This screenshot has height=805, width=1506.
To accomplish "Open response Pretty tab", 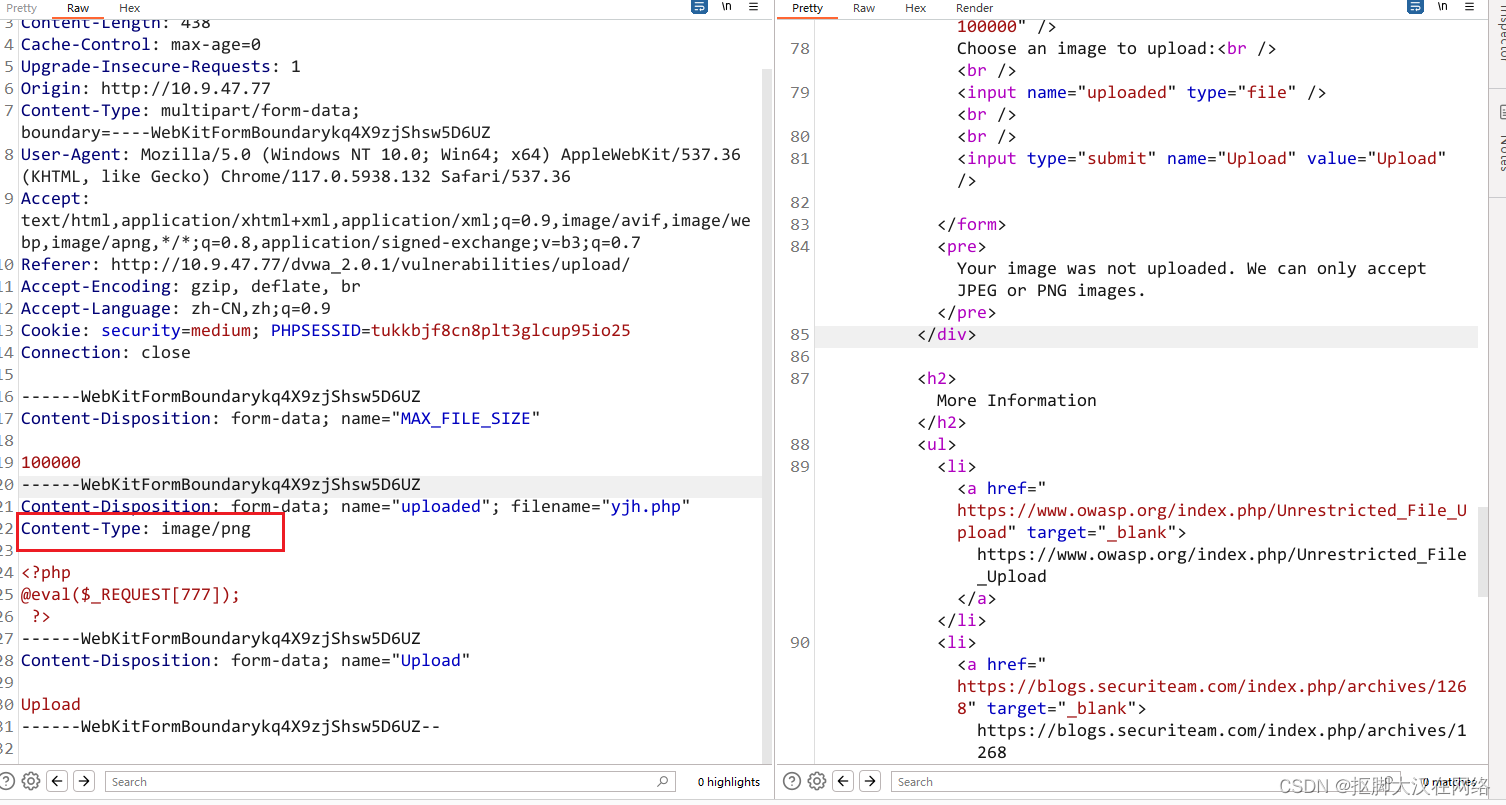I will pos(808,8).
